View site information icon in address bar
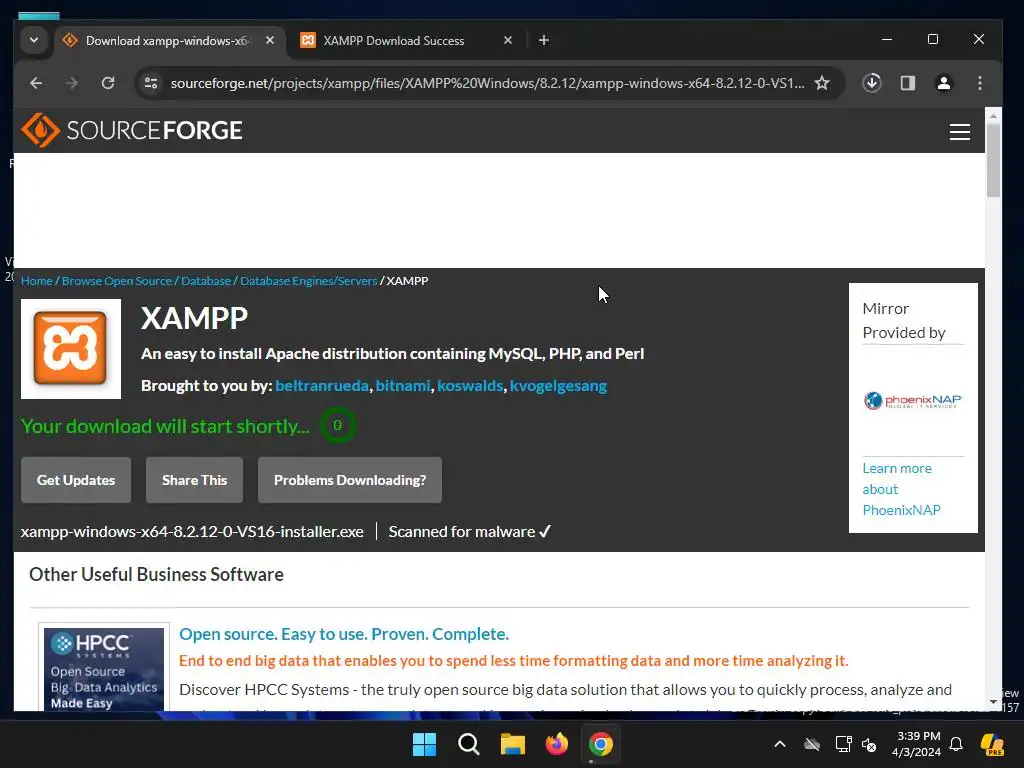This screenshot has width=1024, height=768. pos(151,83)
